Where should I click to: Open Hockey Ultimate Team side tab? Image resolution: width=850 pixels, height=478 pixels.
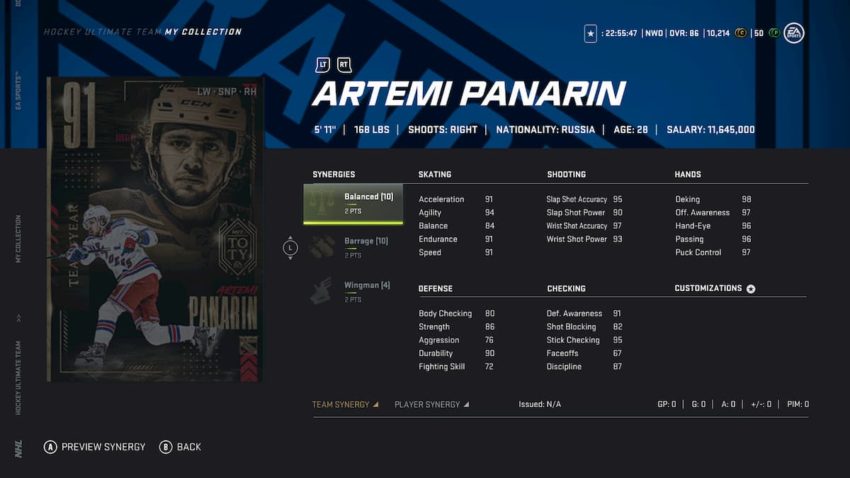point(18,378)
